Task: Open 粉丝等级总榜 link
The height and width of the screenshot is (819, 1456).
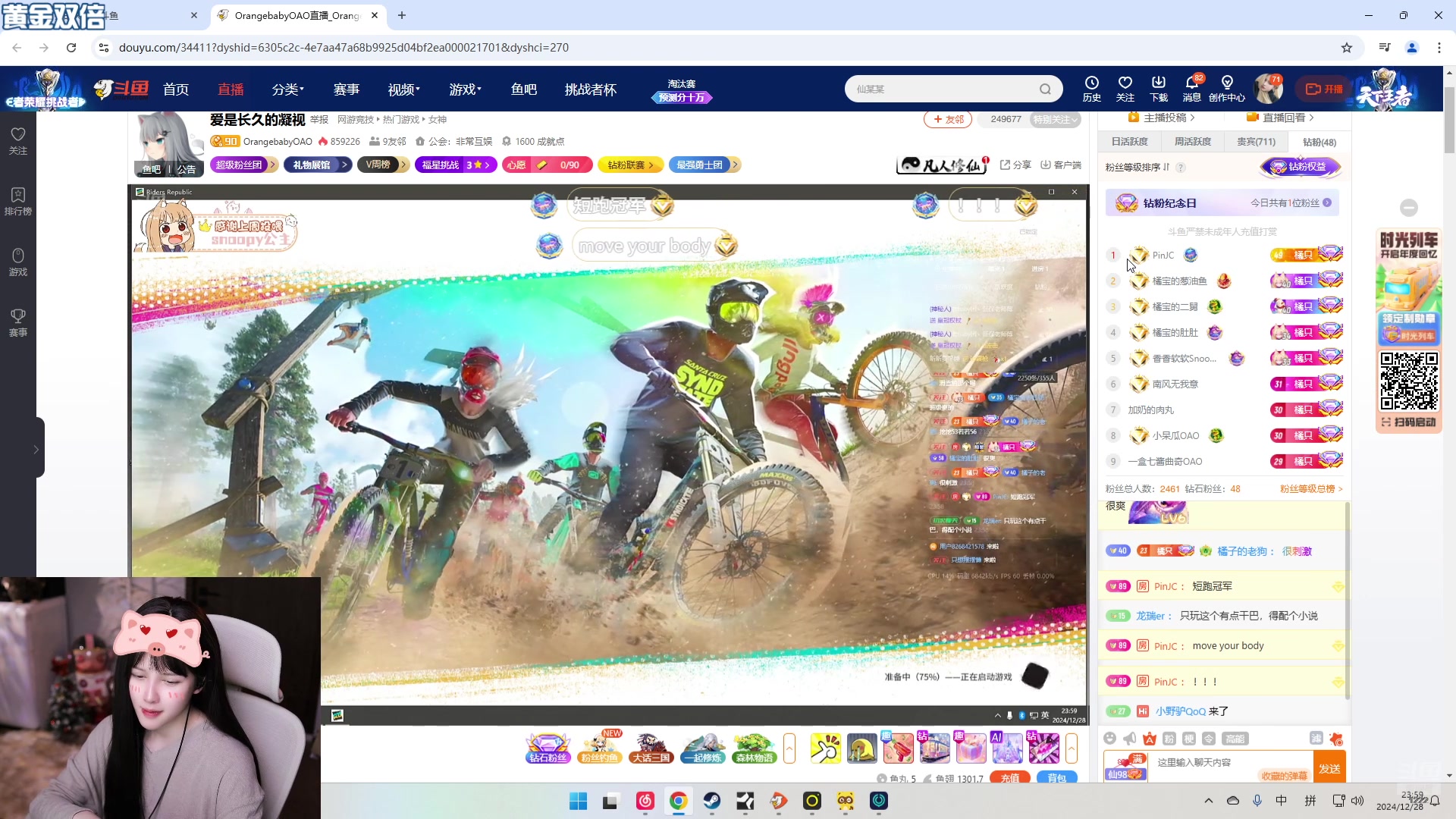Action: click(1311, 489)
